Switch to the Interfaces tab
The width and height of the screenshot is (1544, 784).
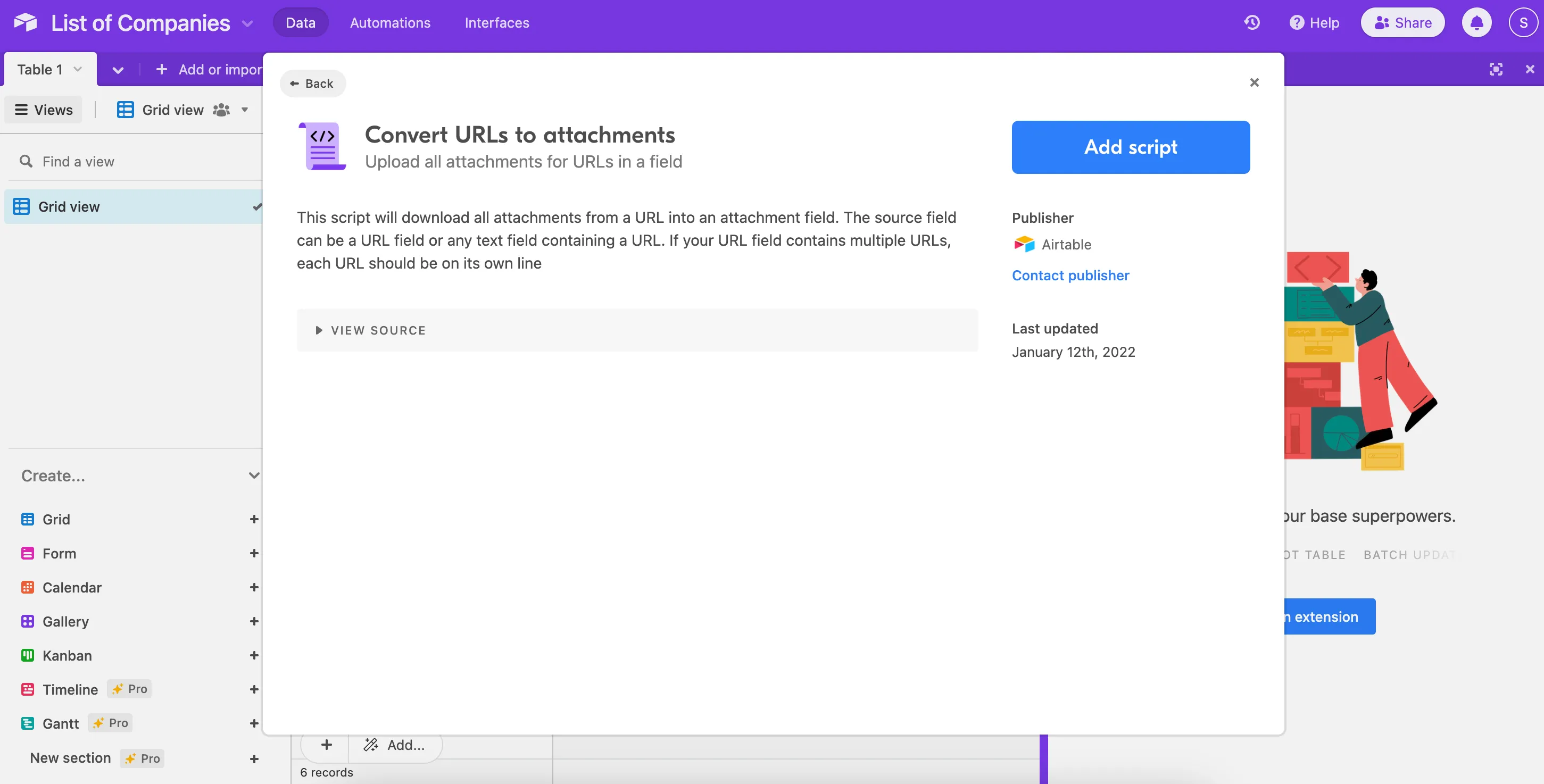[496, 22]
